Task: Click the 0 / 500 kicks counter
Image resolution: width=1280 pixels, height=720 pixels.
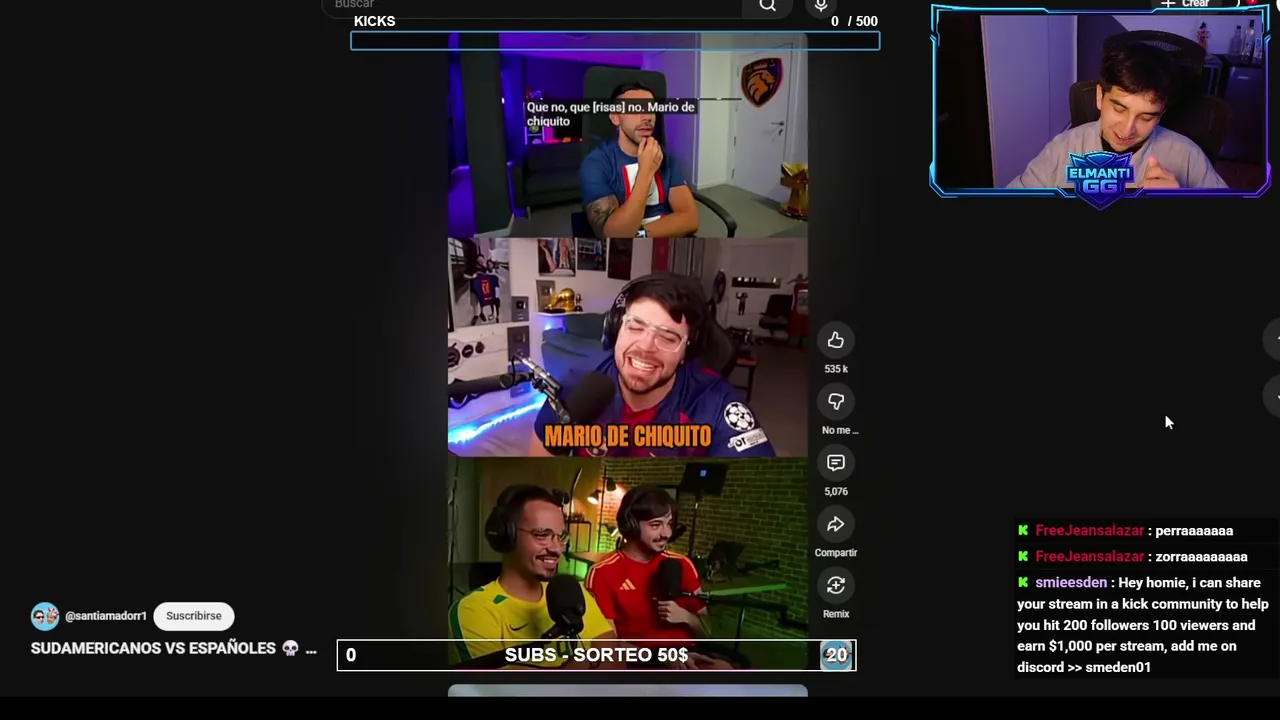Action: (854, 21)
